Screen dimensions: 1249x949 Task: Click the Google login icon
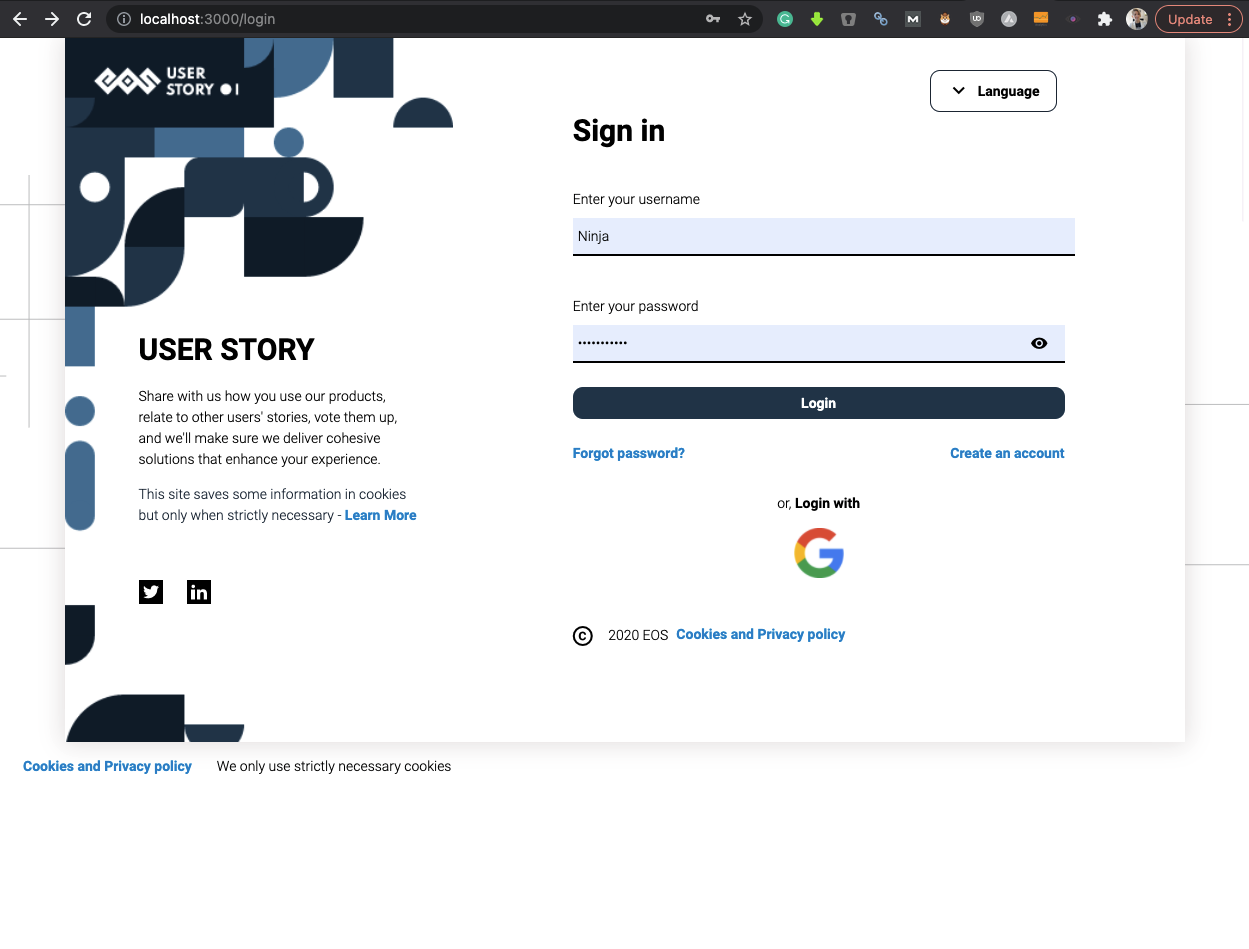pos(819,553)
